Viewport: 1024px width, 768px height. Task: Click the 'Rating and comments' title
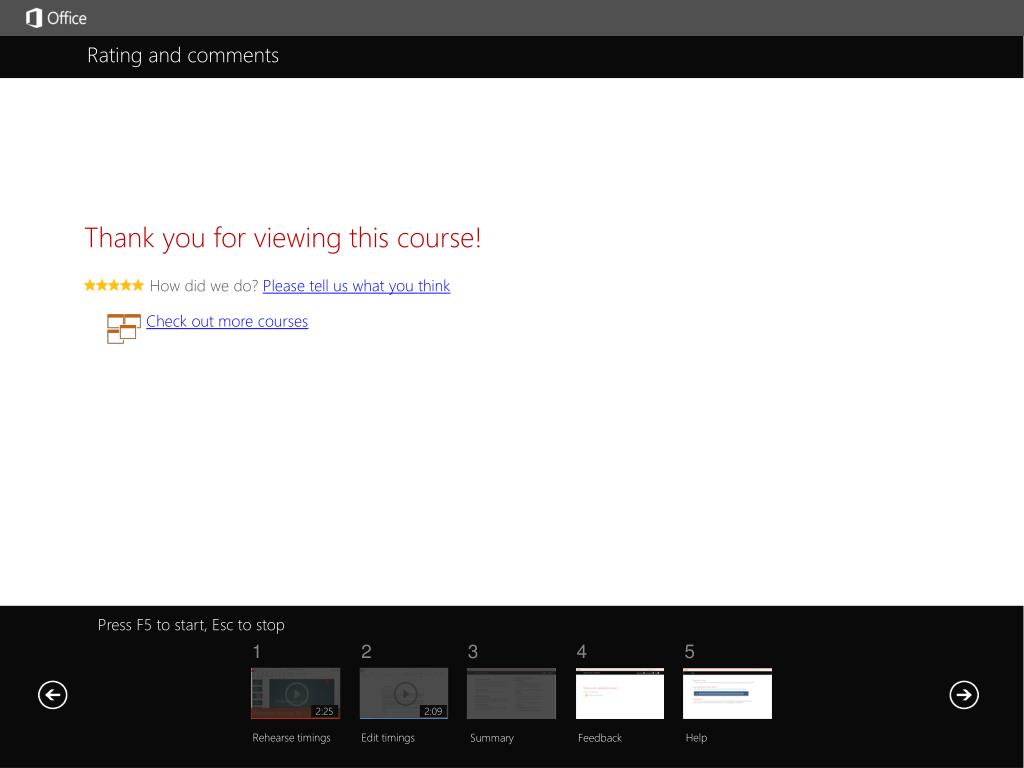click(x=183, y=56)
